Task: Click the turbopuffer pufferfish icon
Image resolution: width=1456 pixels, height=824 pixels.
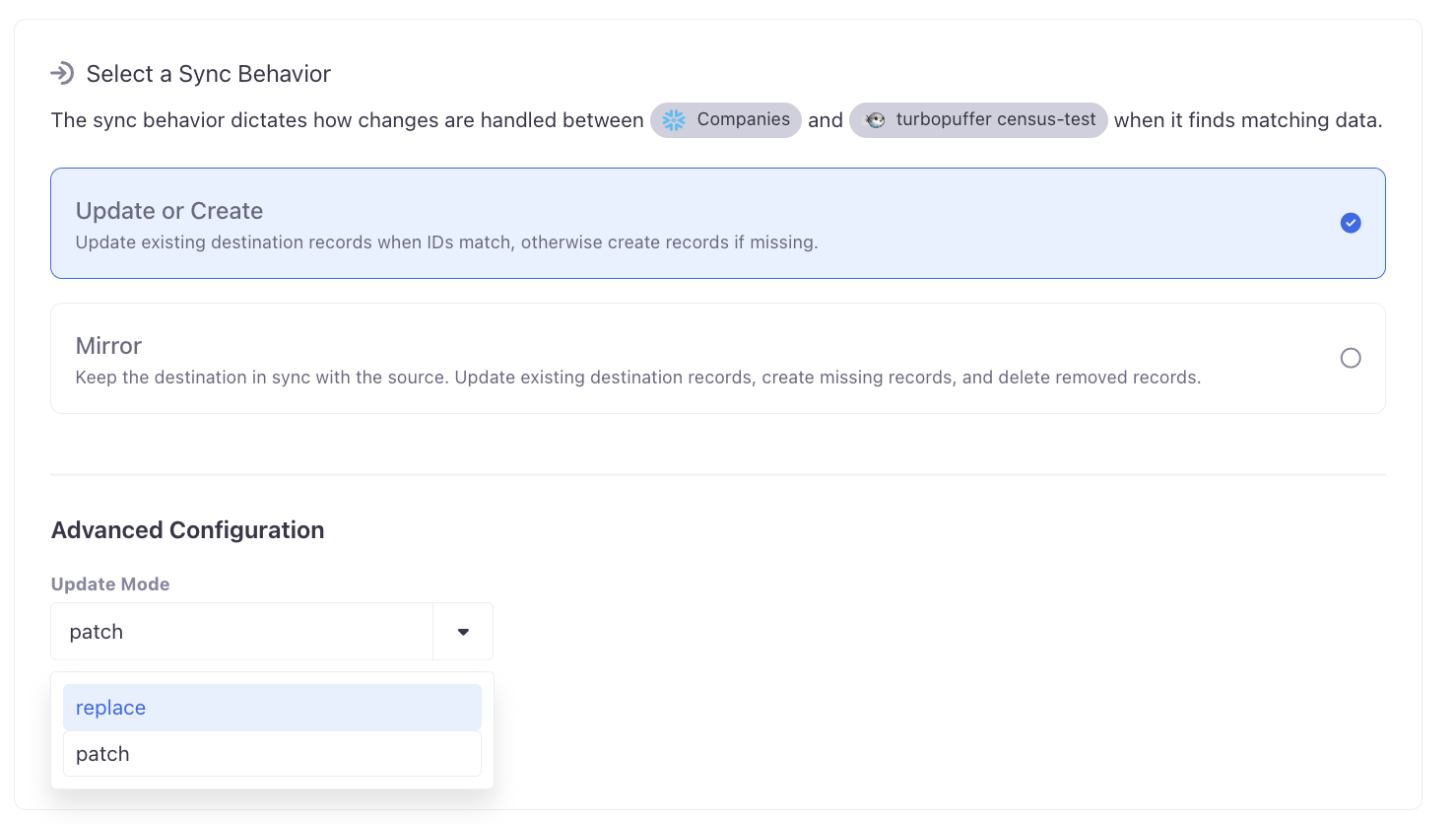Action: pos(875,120)
